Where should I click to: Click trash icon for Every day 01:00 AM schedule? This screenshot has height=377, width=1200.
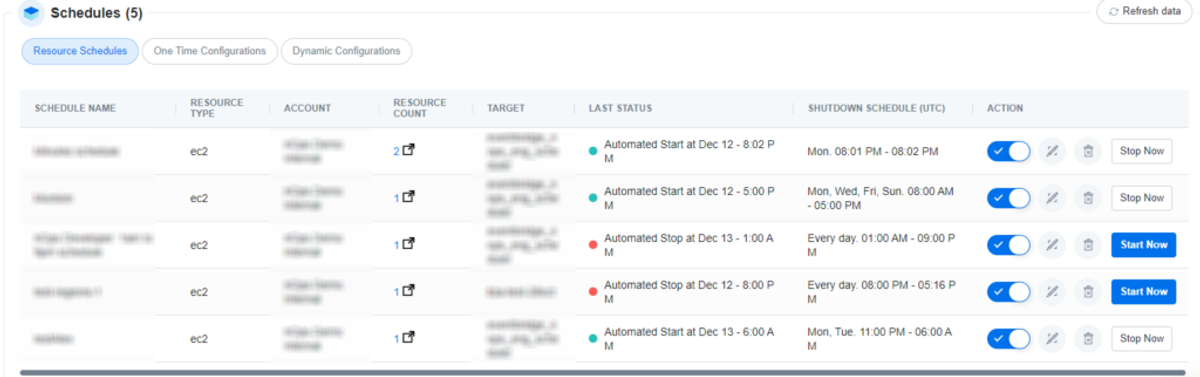click(1088, 245)
